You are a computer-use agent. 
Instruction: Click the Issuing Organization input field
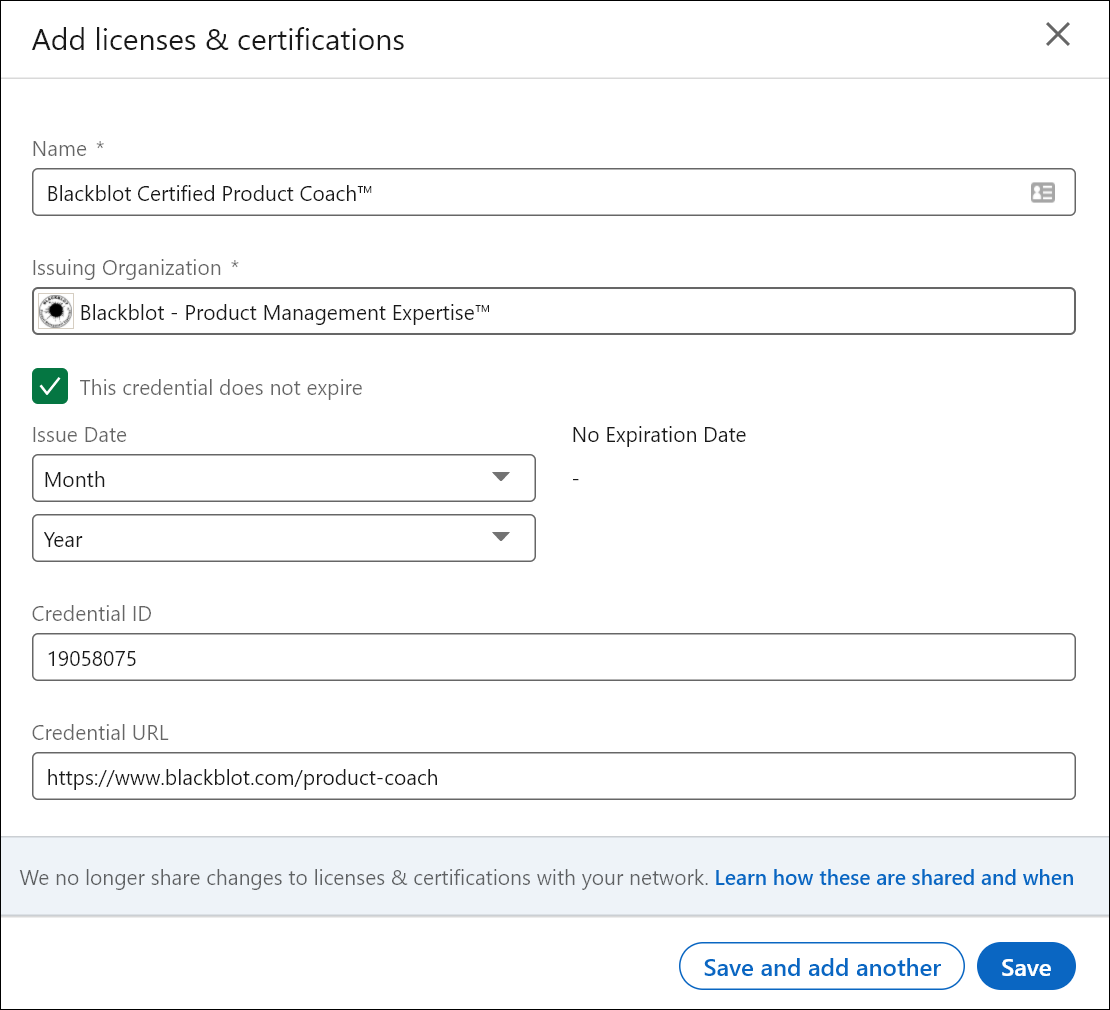pyautogui.click(x=554, y=311)
